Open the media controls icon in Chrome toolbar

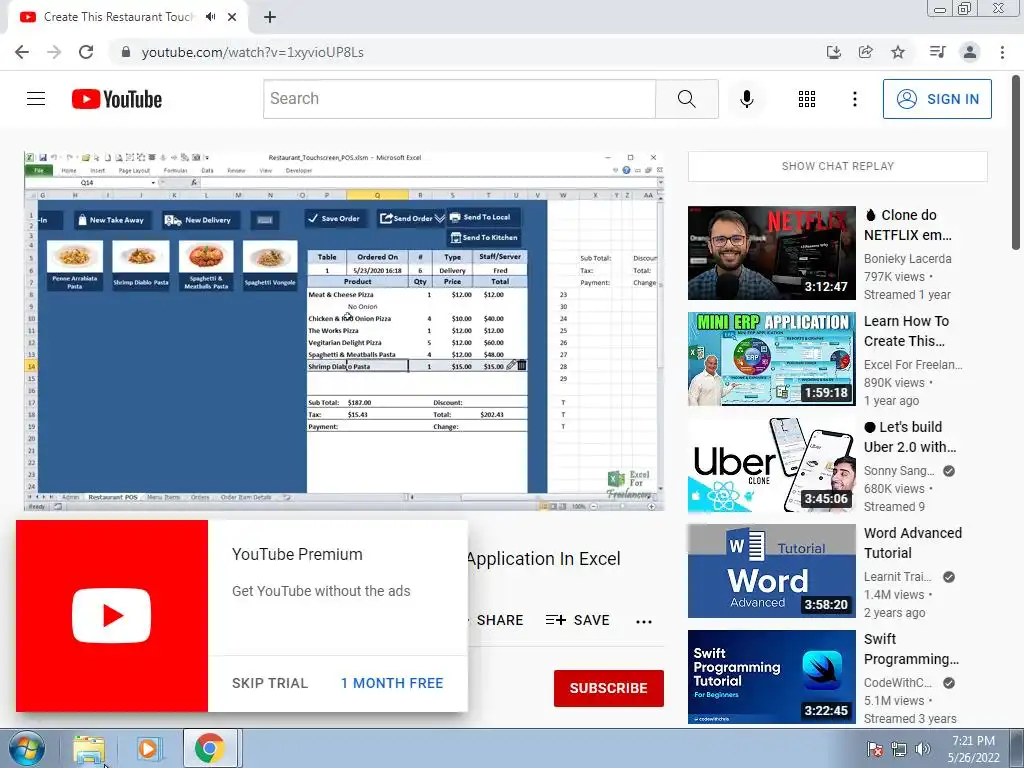pos(937,52)
